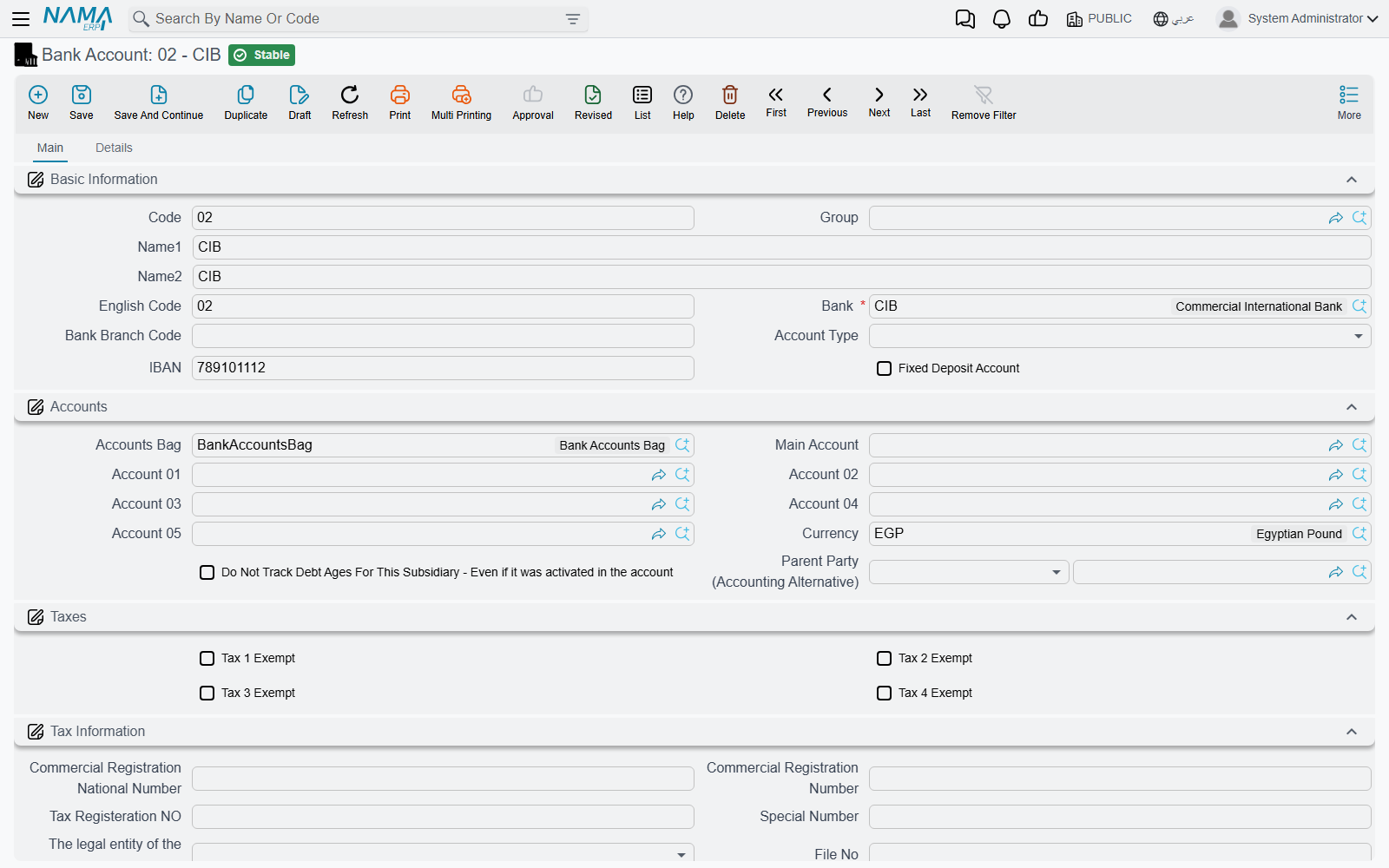This screenshot has height=868, width=1389.
Task: Click the PUBLIC company selector
Action: (1099, 19)
